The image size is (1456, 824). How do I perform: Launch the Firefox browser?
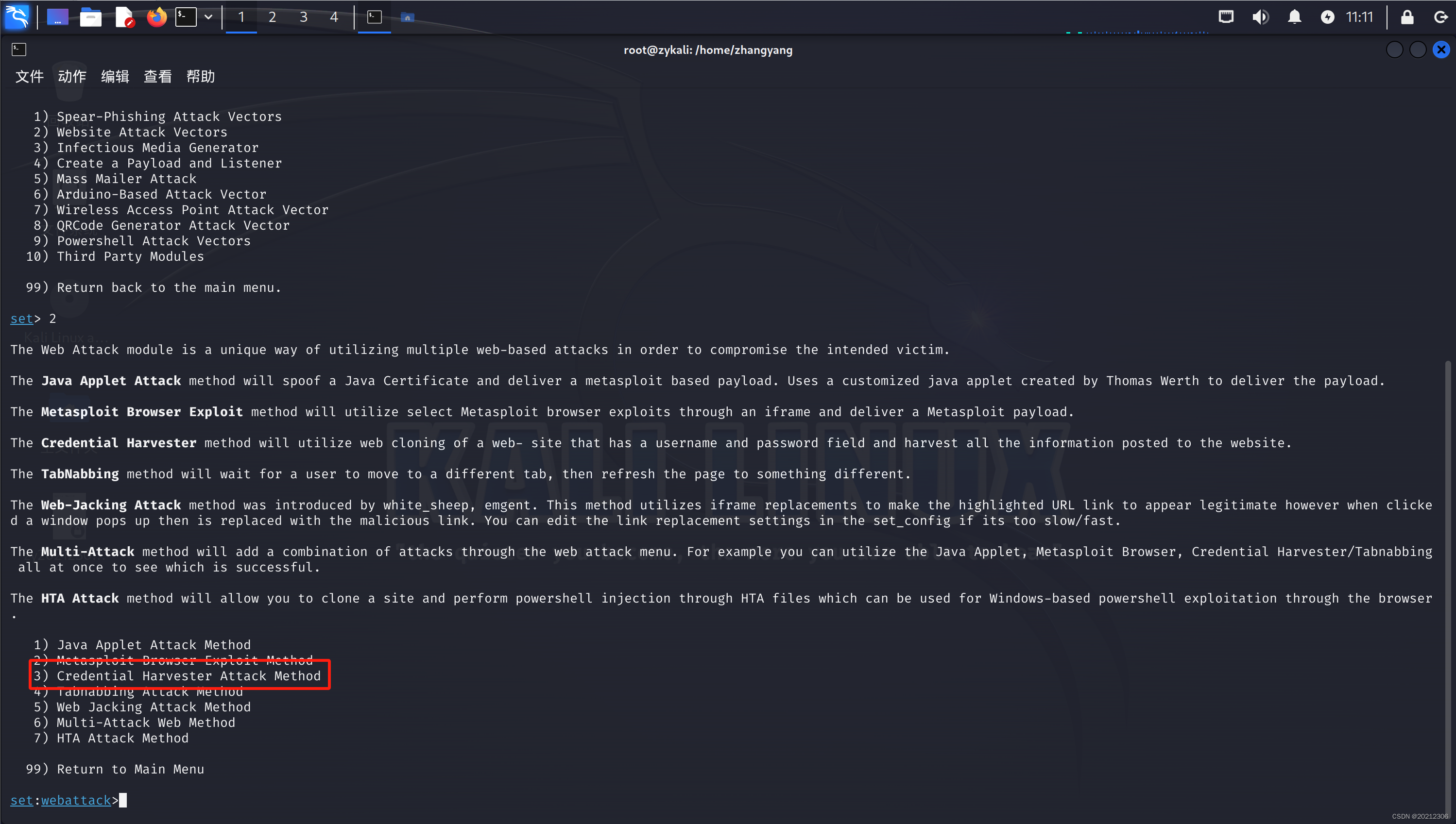coord(157,17)
